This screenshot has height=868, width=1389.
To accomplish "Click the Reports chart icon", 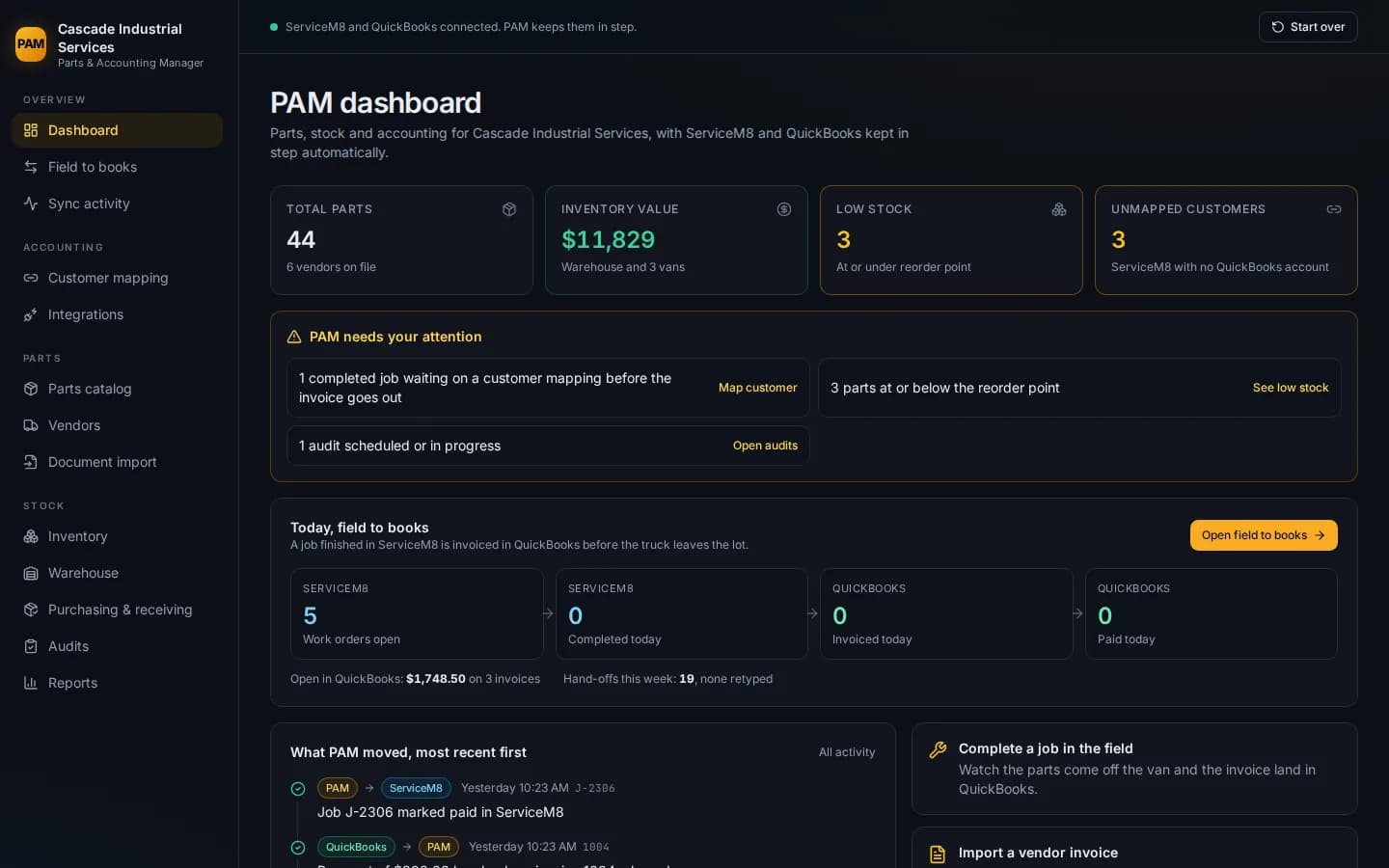I will (31, 683).
